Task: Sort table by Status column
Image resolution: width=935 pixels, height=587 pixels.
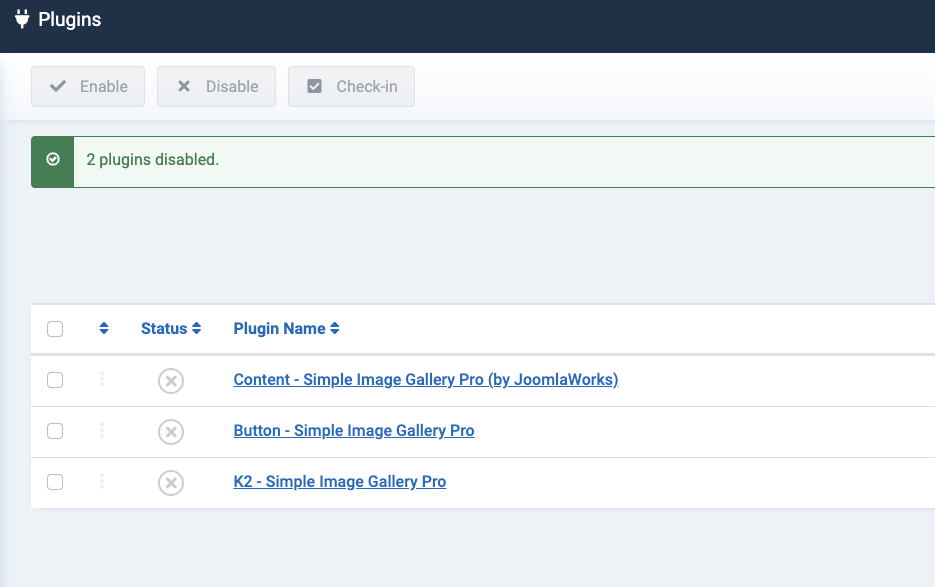Action: [x=171, y=328]
